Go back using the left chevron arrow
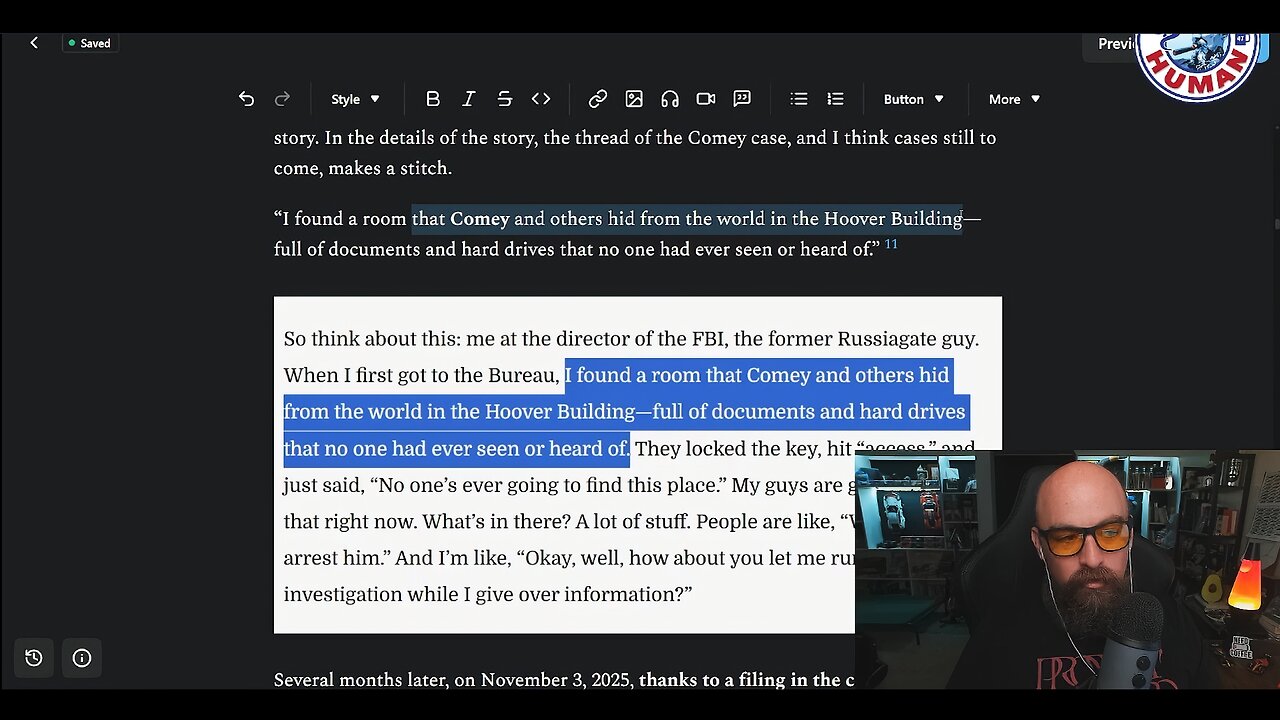1280x720 pixels. coord(34,43)
